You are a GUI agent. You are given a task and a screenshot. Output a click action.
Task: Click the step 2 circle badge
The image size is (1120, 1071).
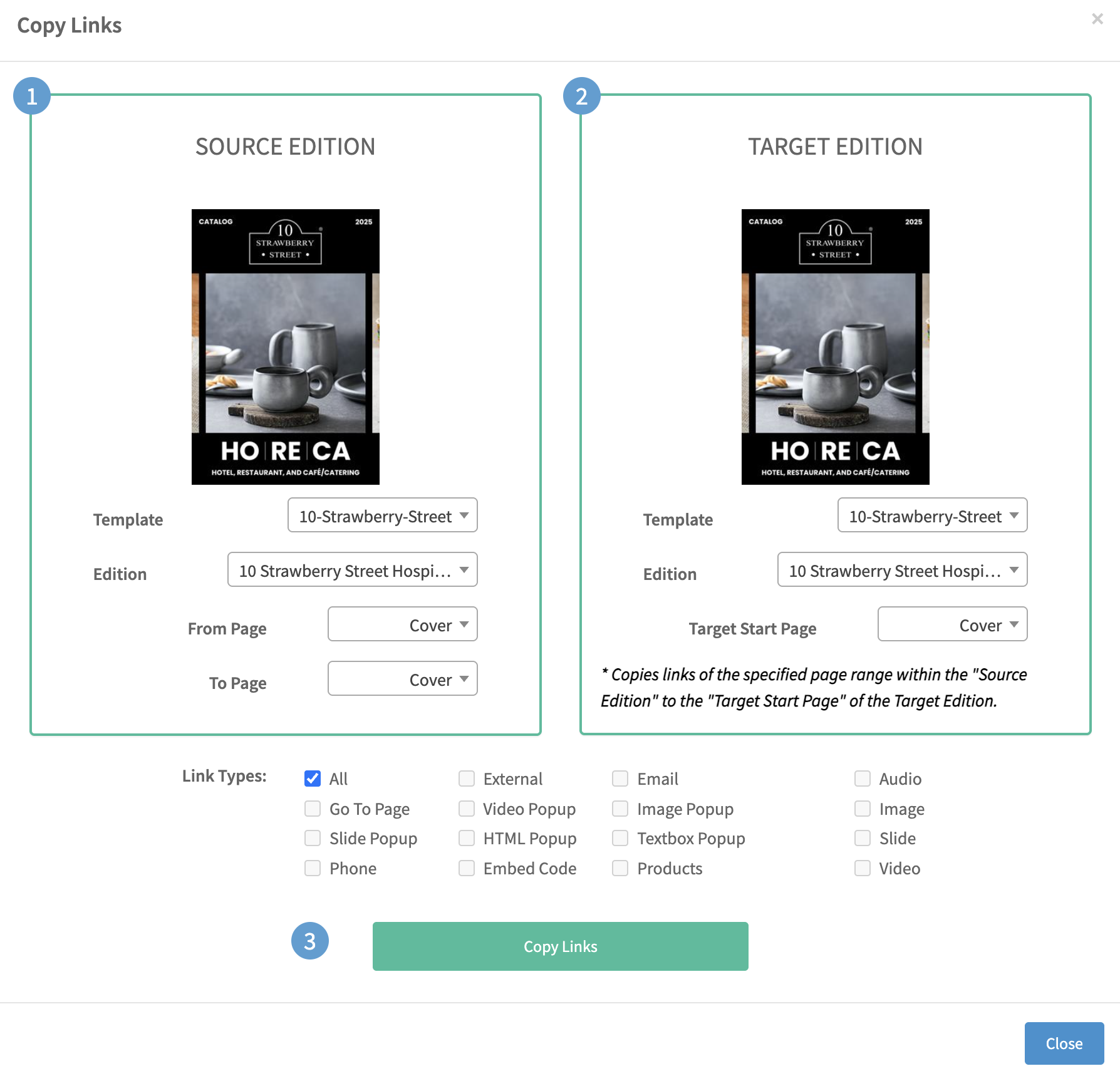[x=581, y=96]
